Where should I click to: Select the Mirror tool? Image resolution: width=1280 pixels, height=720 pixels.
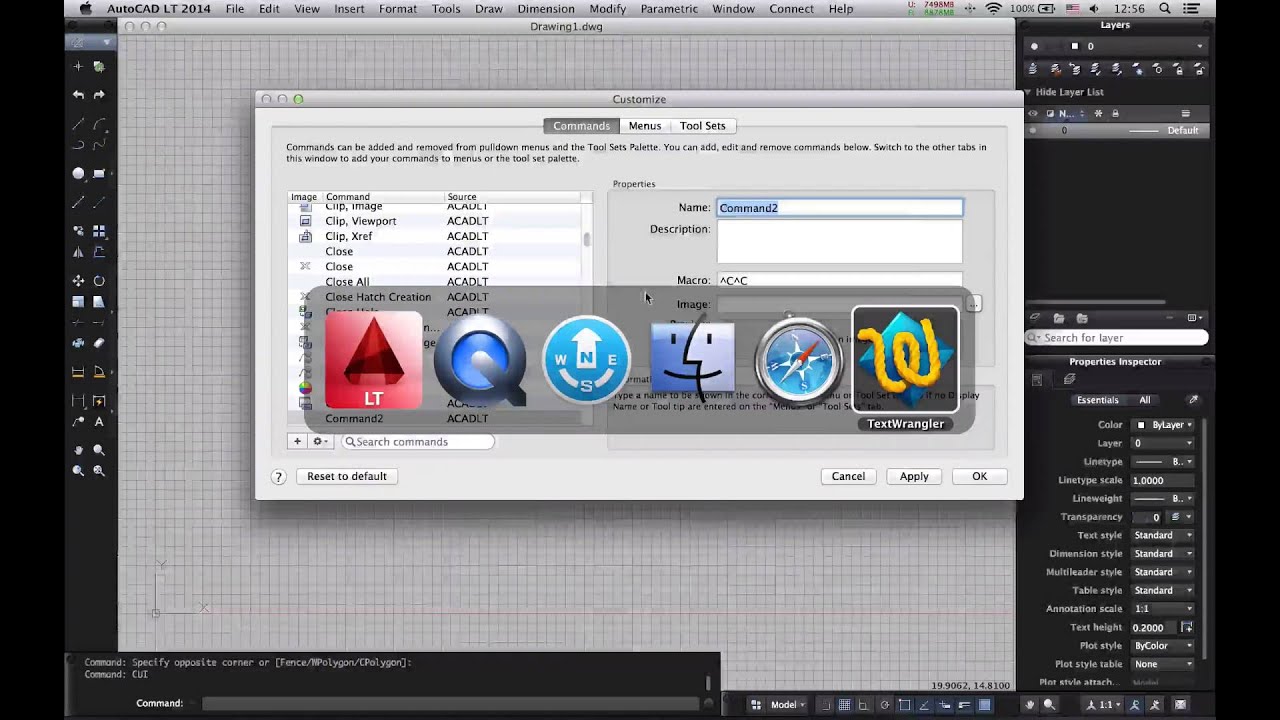coord(78,252)
